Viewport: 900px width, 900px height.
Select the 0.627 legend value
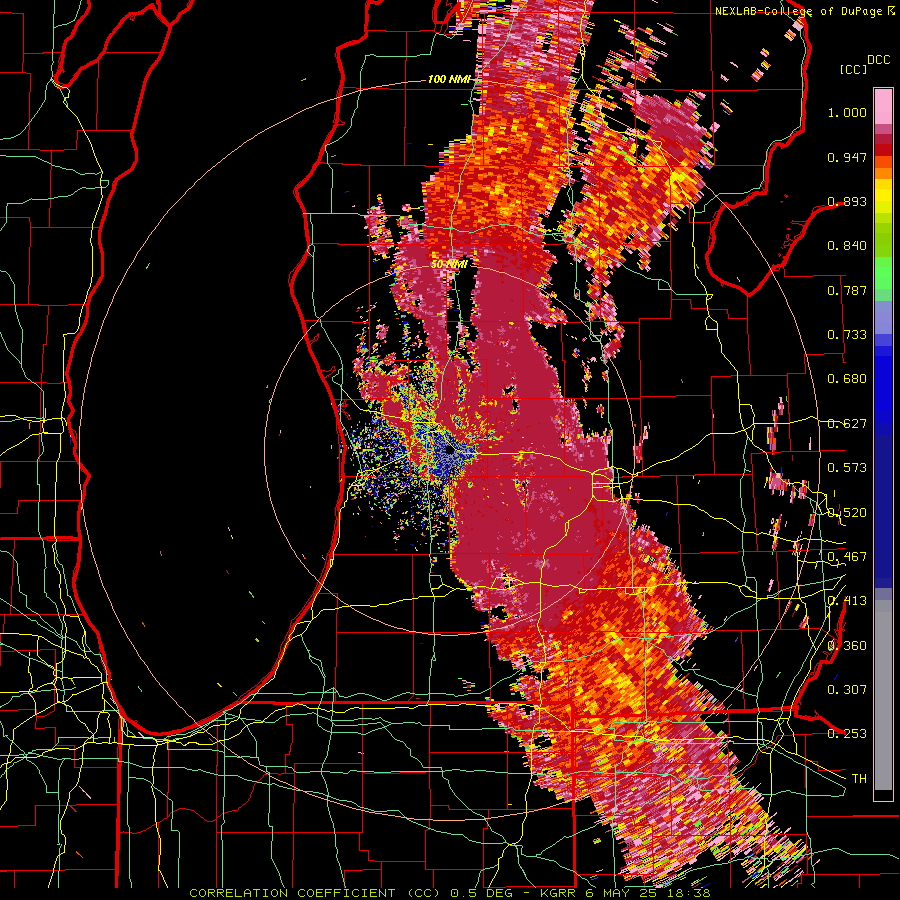coord(847,424)
